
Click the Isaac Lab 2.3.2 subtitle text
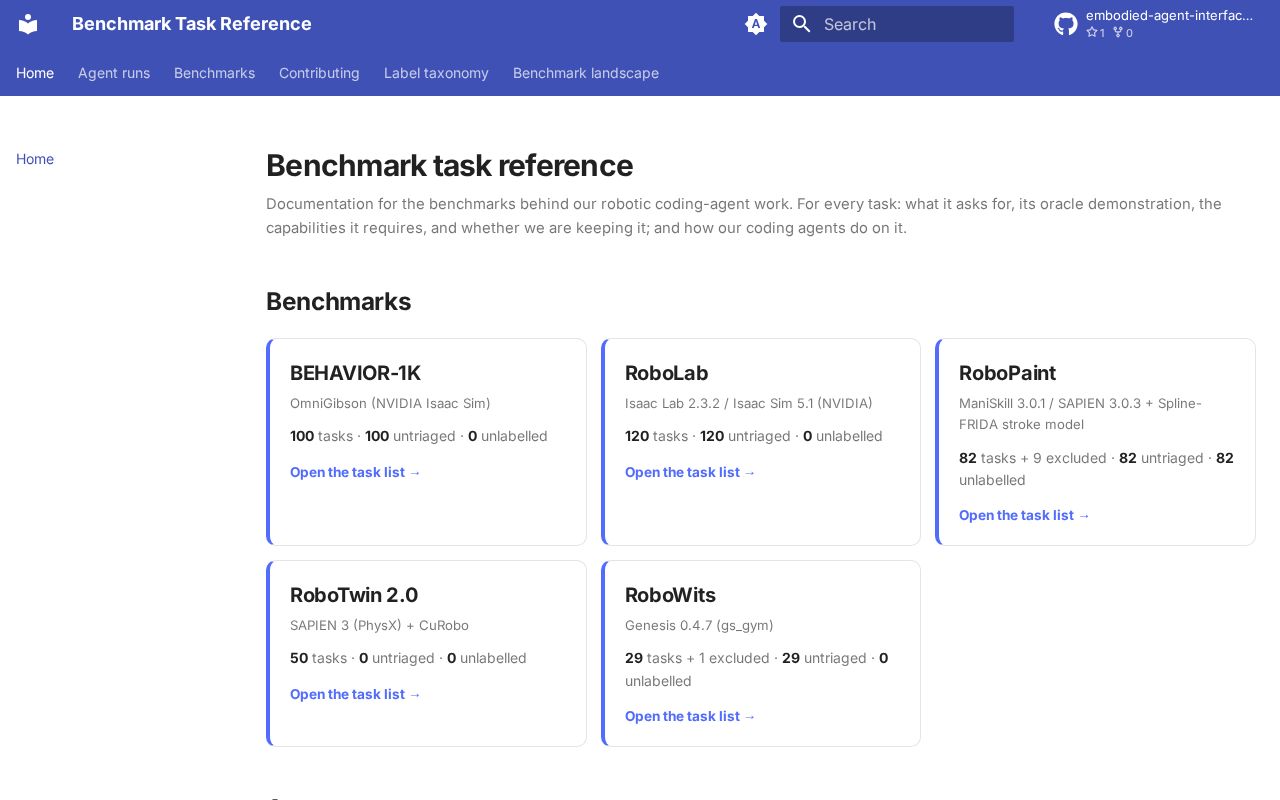click(749, 403)
